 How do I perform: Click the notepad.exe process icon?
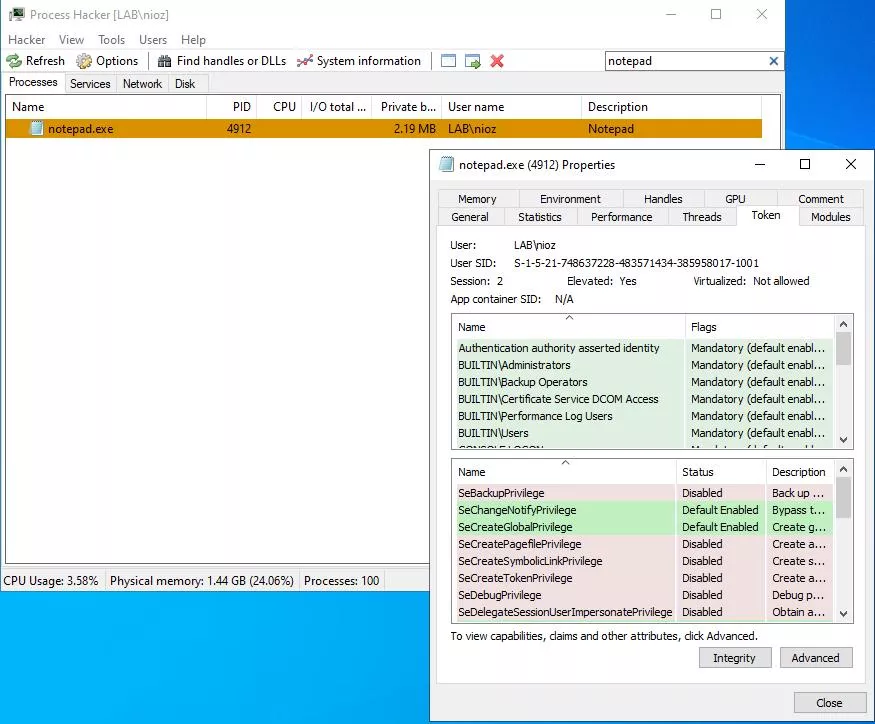click(x=36, y=128)
